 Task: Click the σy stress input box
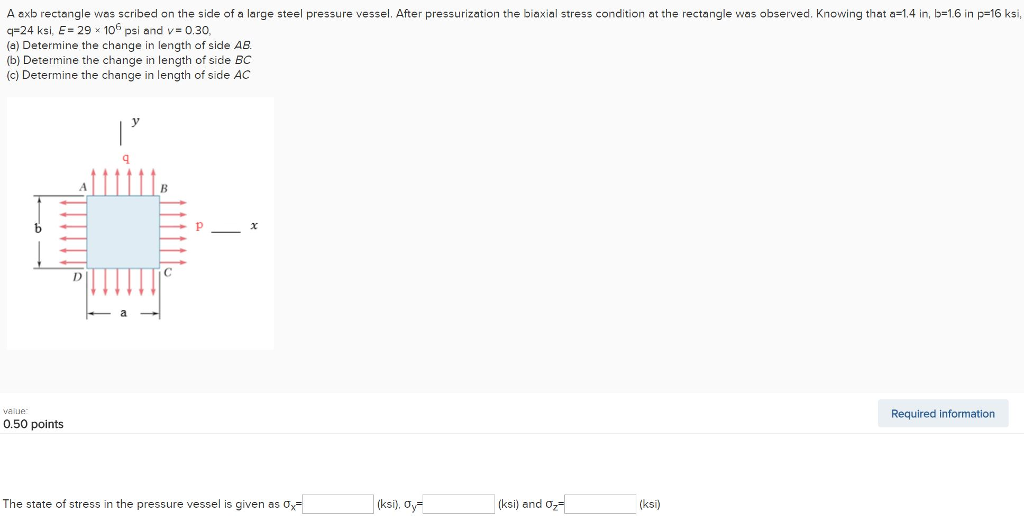pos(459,504)
